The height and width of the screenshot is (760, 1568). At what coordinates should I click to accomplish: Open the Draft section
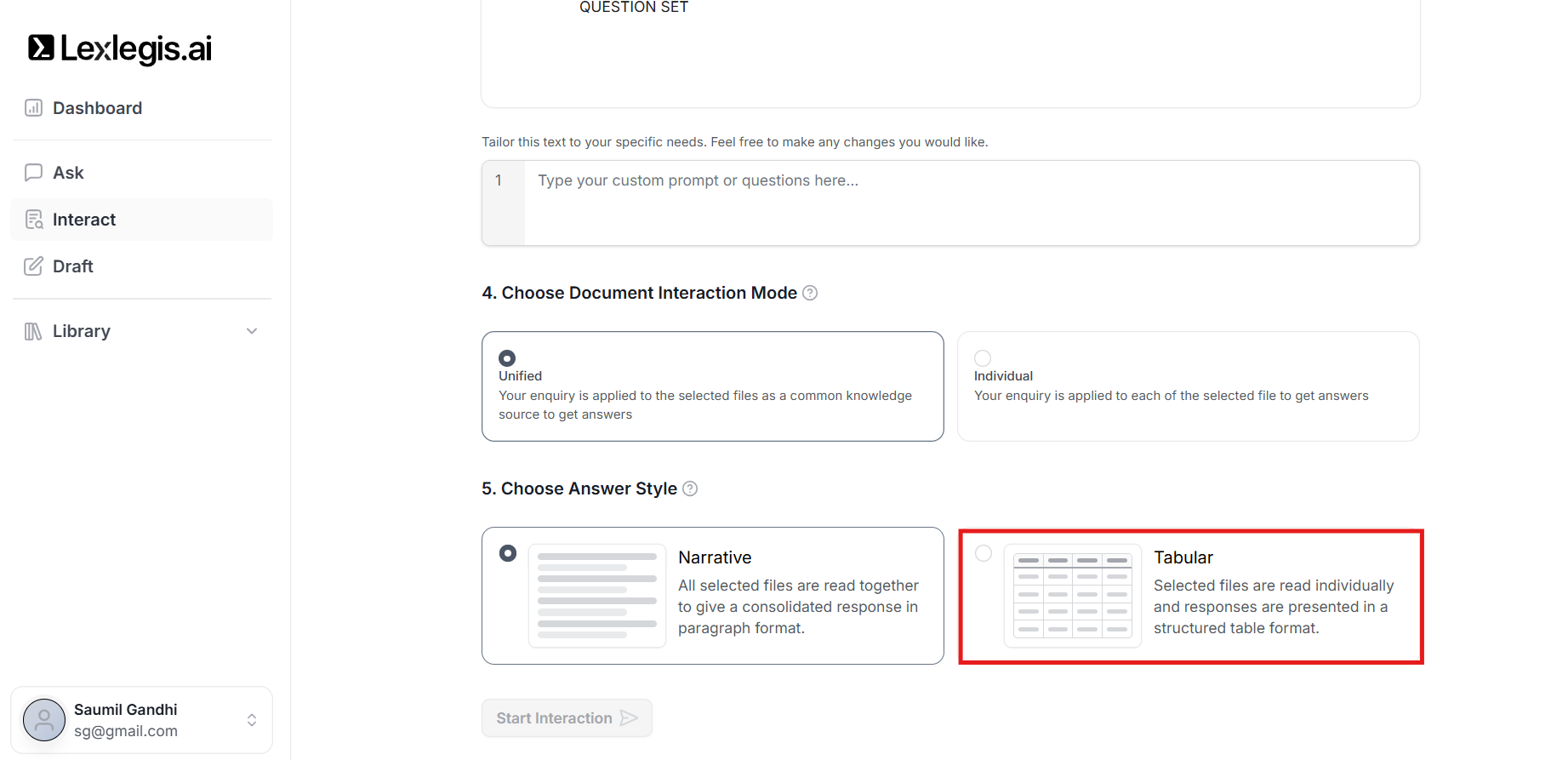tap(73, 266)
